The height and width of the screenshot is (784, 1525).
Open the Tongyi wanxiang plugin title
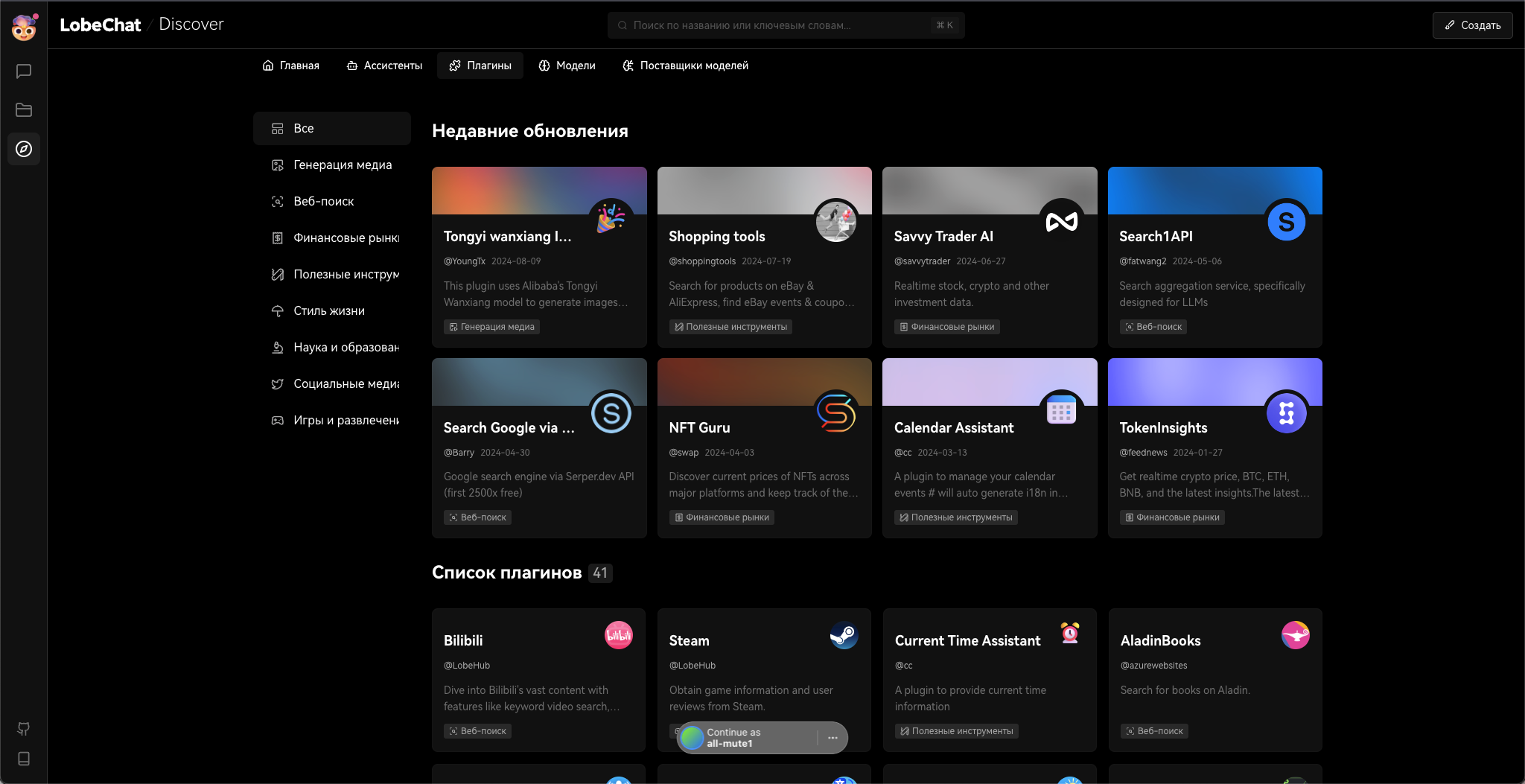pos(508,236)
